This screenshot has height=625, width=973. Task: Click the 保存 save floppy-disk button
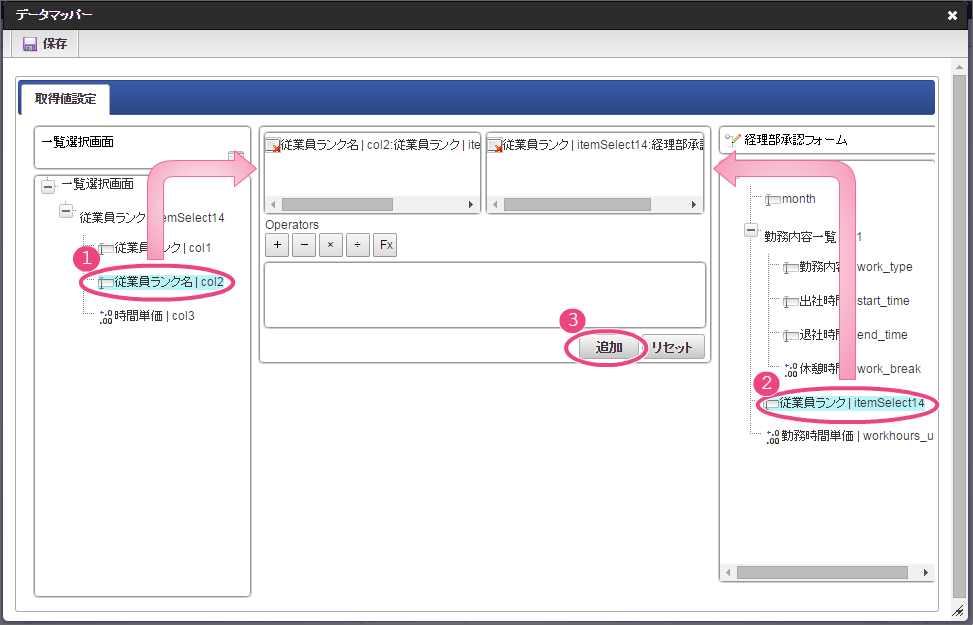(45, 44)
